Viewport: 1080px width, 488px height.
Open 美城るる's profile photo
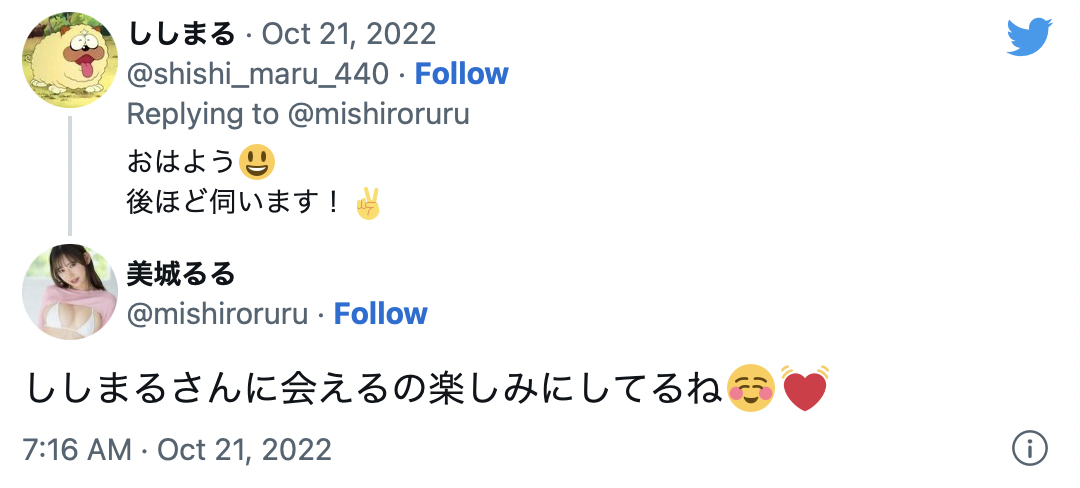(70, 292)
